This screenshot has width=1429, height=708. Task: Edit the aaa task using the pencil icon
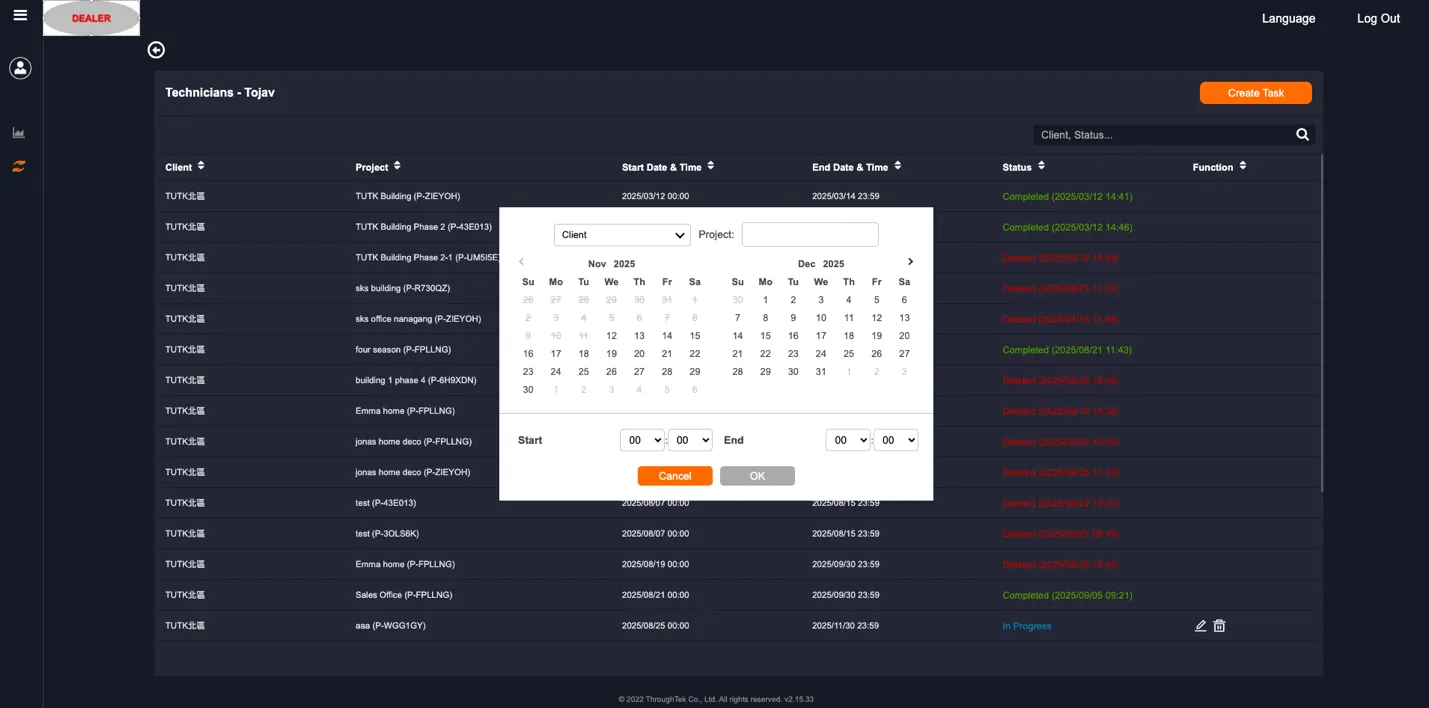(1200, 625)
